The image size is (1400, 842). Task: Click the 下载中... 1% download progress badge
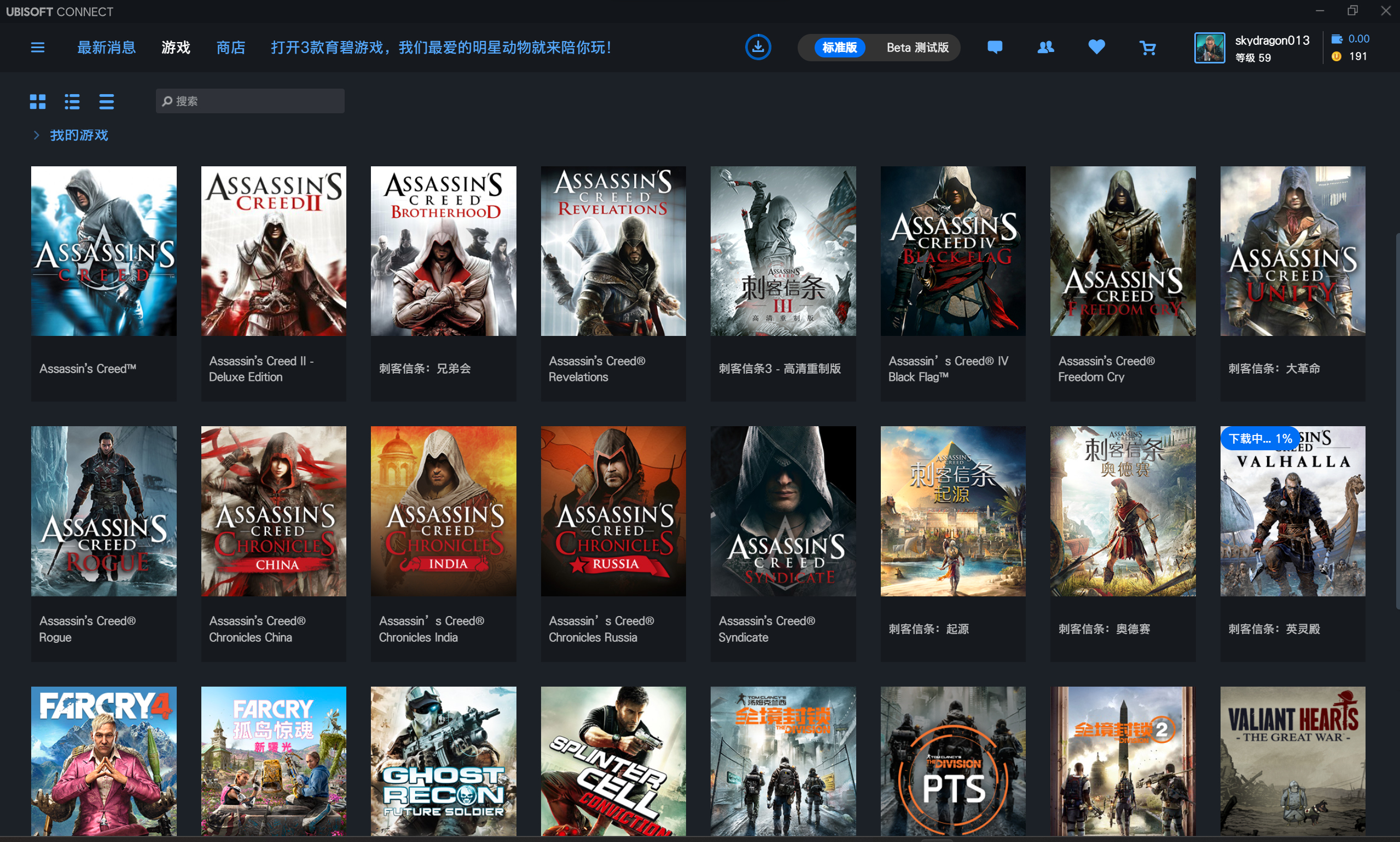pos(1260,439)
